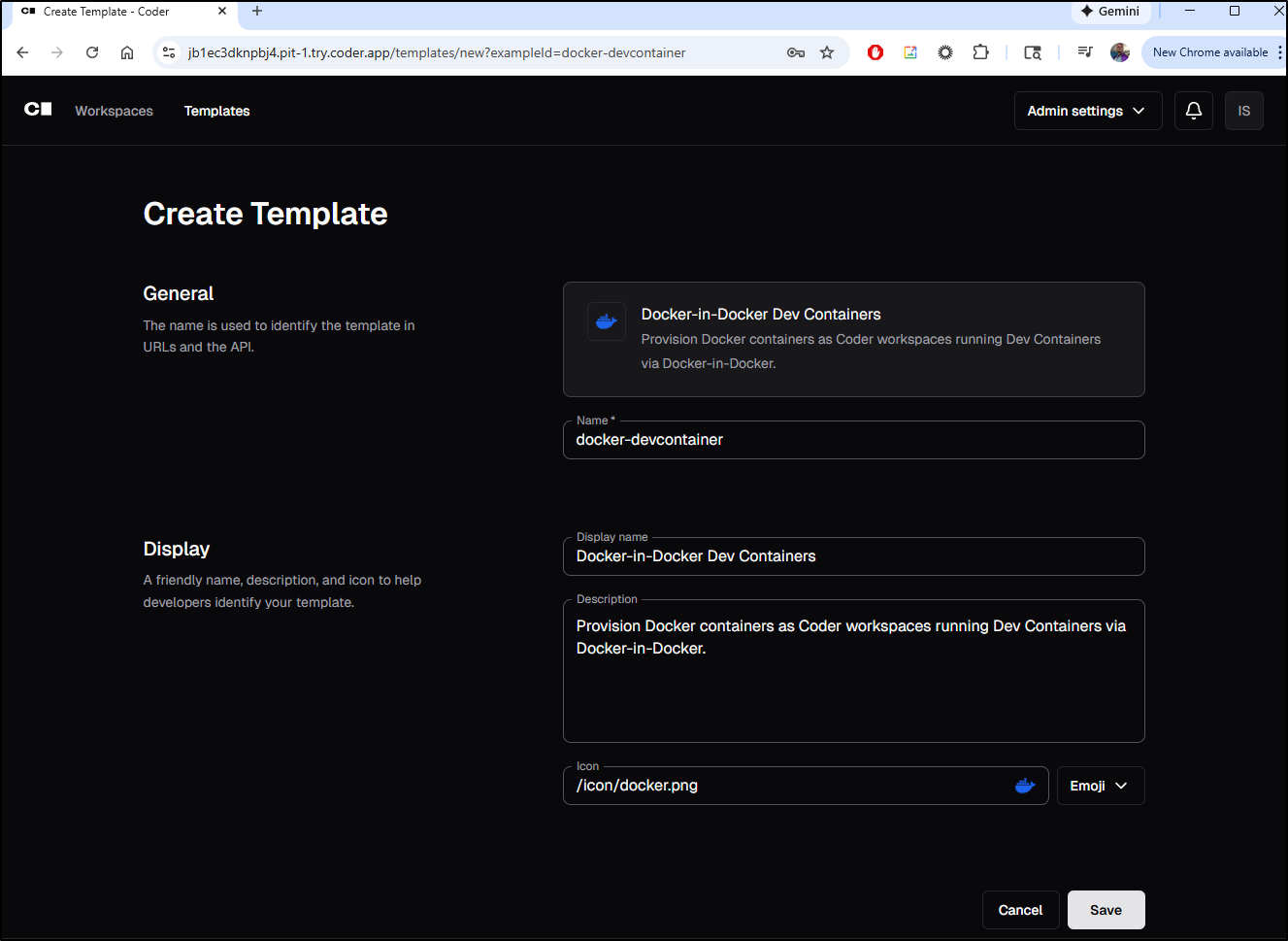Viewport: 1288px width, 941px height.
Task: Click the Coder logo icon
Action: pyautogui.click(x=38, y=110)
